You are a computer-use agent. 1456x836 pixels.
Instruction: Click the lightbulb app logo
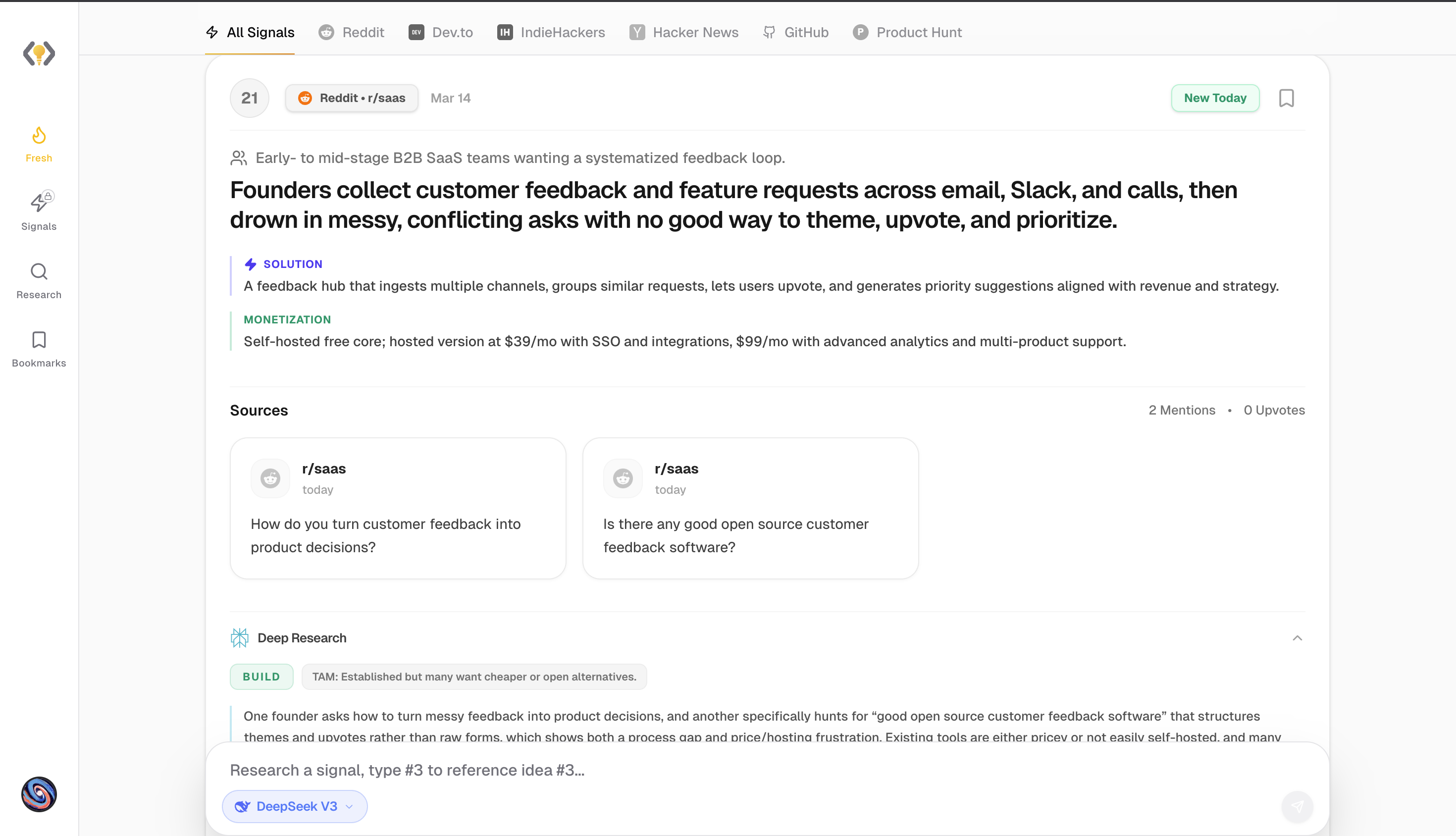(39, 53)
